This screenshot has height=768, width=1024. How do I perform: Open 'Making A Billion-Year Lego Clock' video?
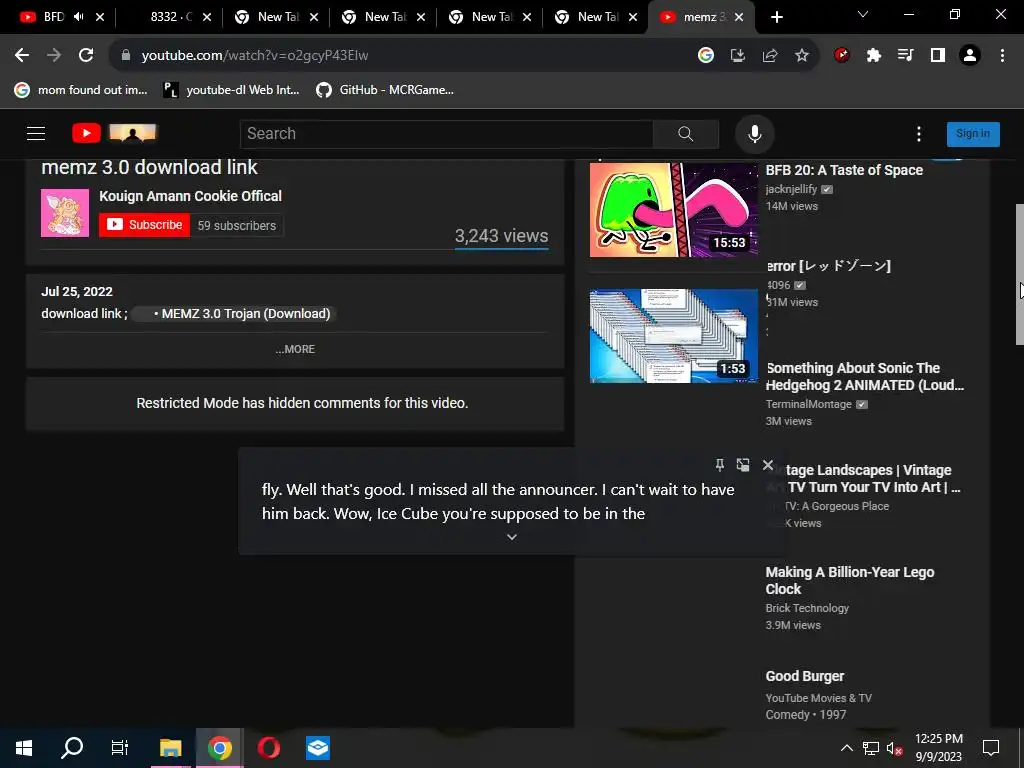[850, 581]
